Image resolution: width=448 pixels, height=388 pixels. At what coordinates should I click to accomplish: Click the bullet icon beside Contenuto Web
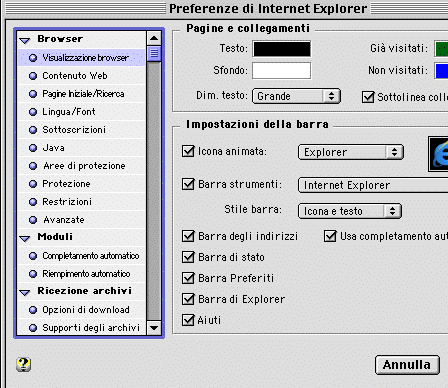coord(33,76)
